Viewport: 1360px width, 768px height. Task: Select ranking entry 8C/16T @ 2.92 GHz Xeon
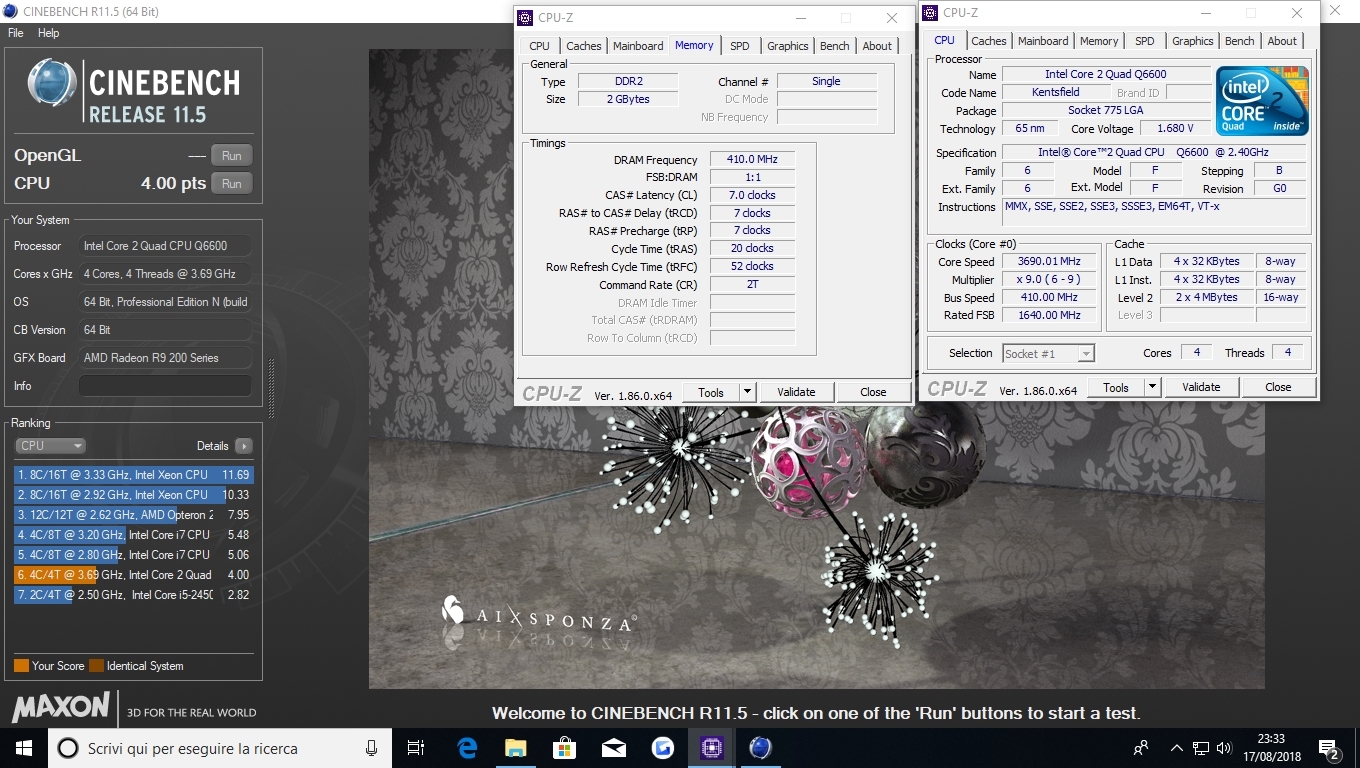[134, 495]
